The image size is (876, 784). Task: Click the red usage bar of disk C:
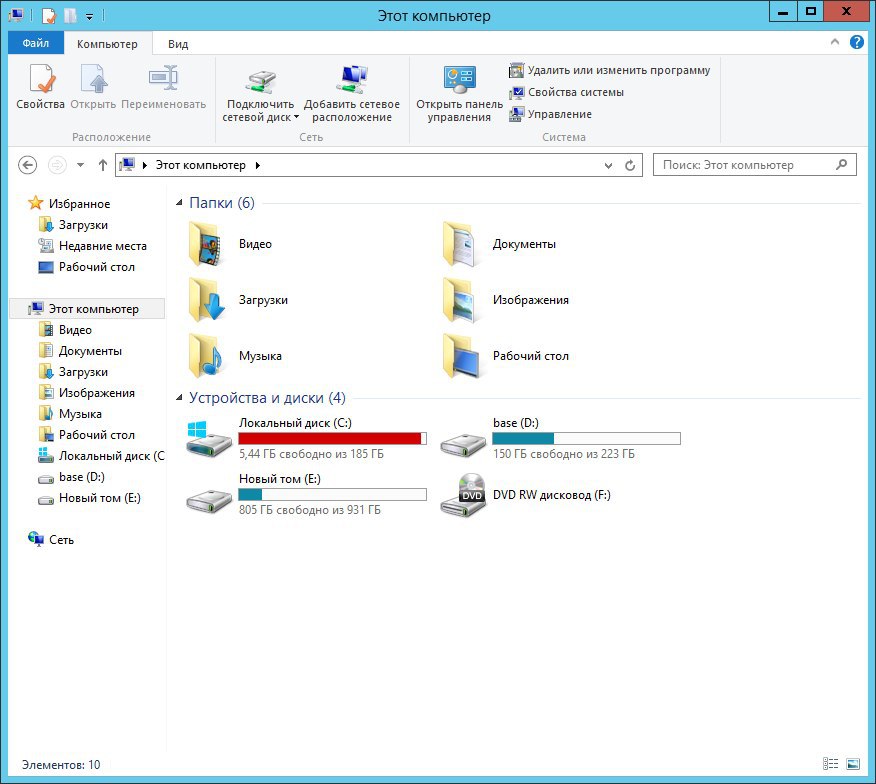[x=332, y=439]
